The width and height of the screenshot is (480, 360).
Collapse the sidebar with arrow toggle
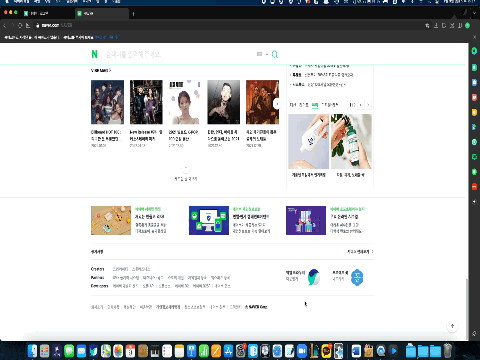pyautogui.click(x=474, y=202)
